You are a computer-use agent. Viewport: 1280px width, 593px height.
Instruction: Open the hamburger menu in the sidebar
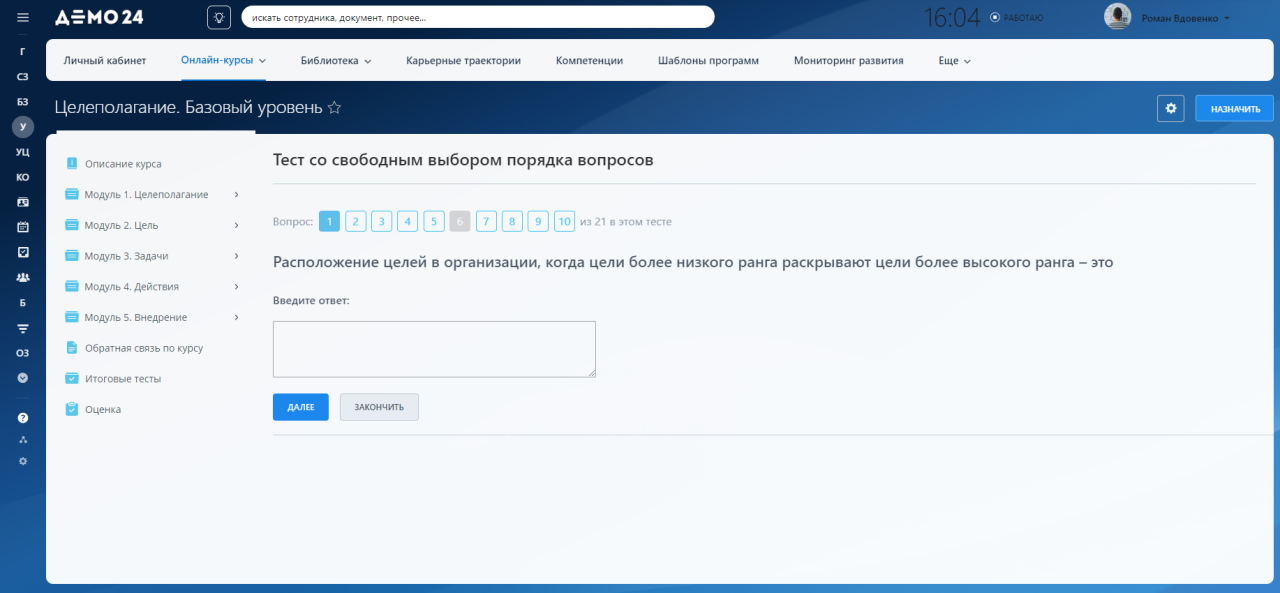[x=23, y=17]
